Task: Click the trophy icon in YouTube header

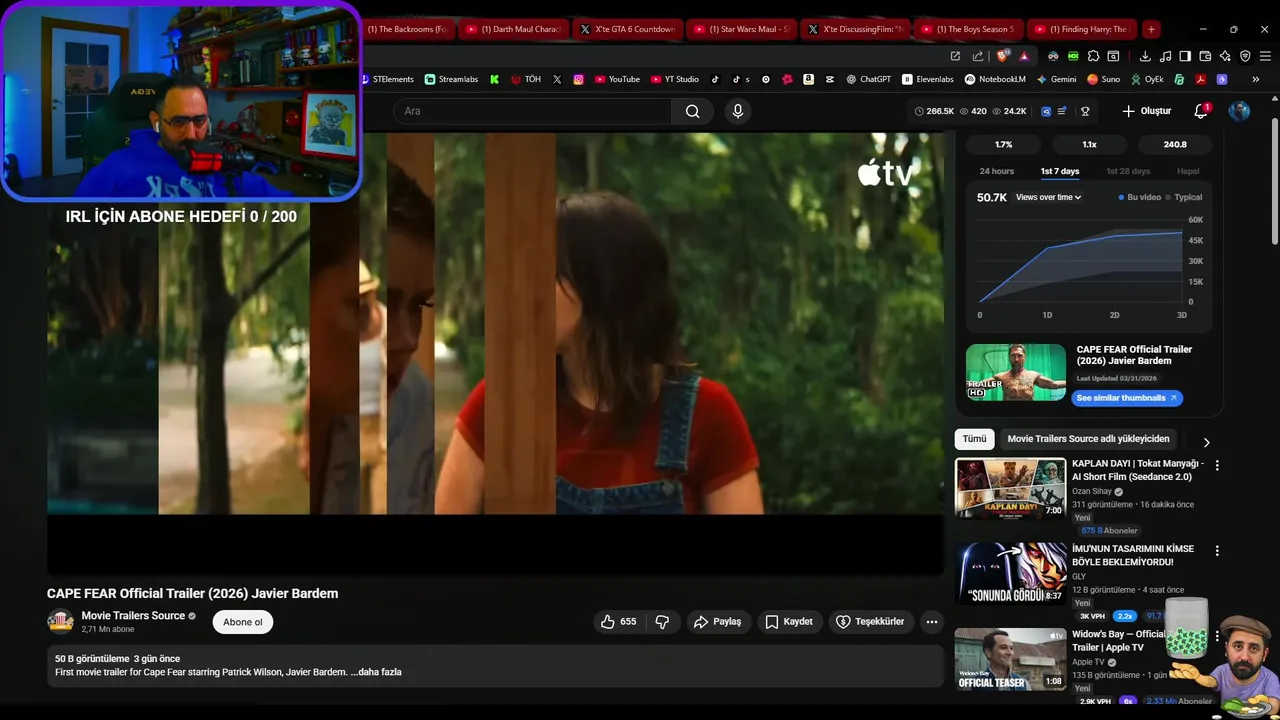Action: (x=1085, y=111)
